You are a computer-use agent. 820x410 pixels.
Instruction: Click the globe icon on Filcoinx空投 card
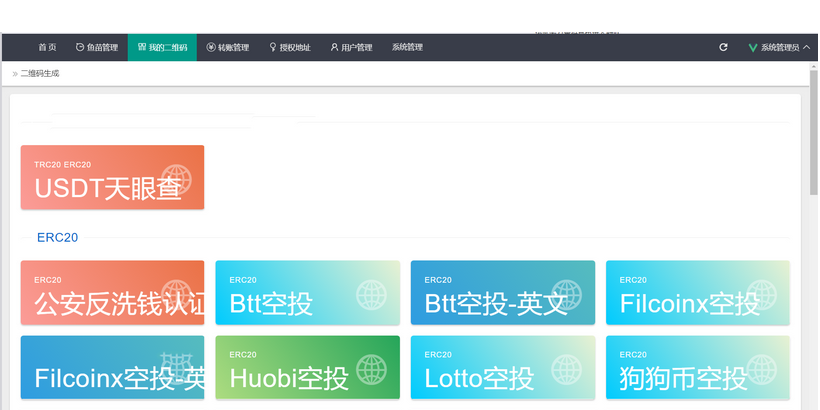tap(761, 295)
